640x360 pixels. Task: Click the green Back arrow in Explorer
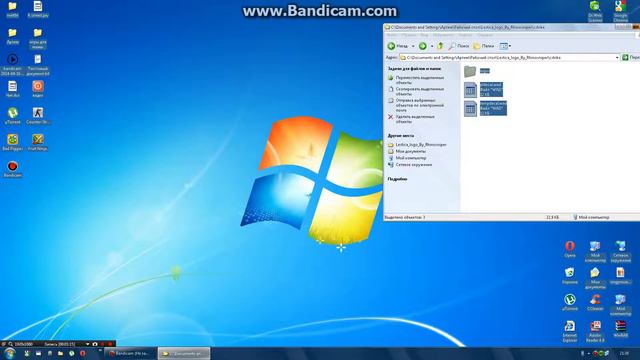pyautogui.click(x=391, y=46)
